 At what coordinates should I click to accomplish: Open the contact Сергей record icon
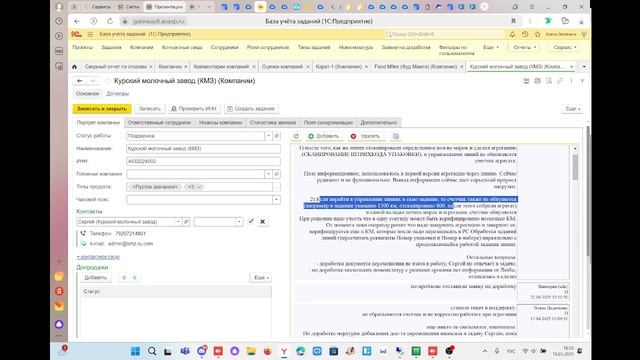tap(186, 222)
